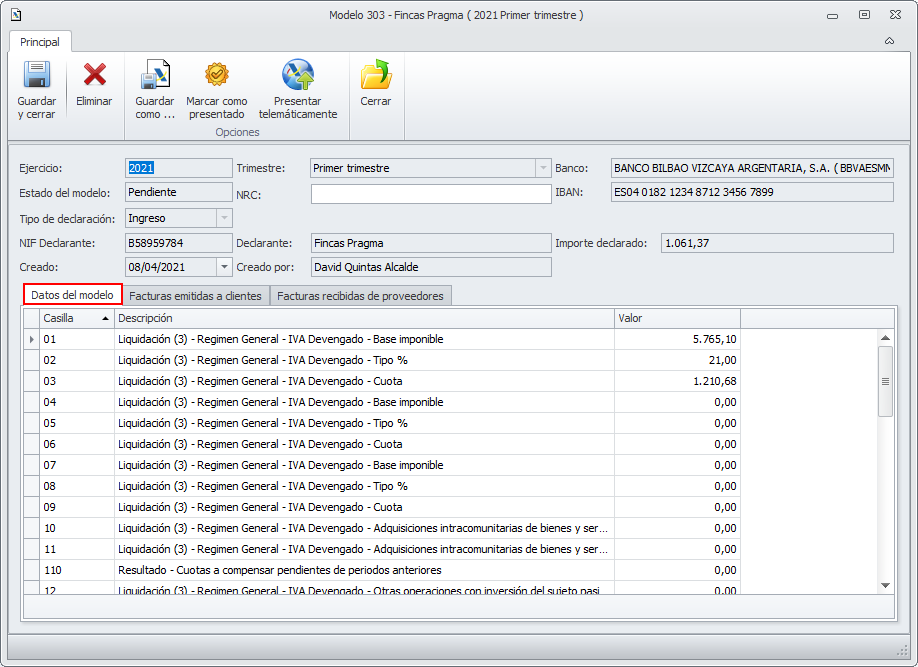Click inside the NRC input field
Viewport: 918px width, 667px height.
[430, 194]
